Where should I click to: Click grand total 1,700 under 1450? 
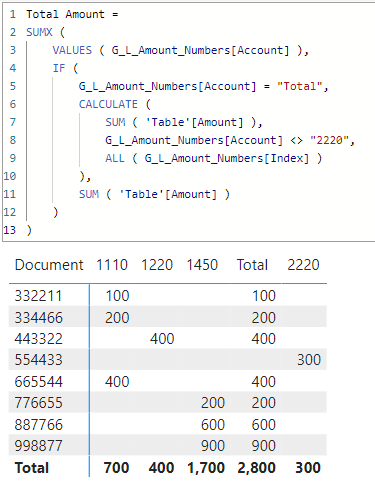pos(206,468)
